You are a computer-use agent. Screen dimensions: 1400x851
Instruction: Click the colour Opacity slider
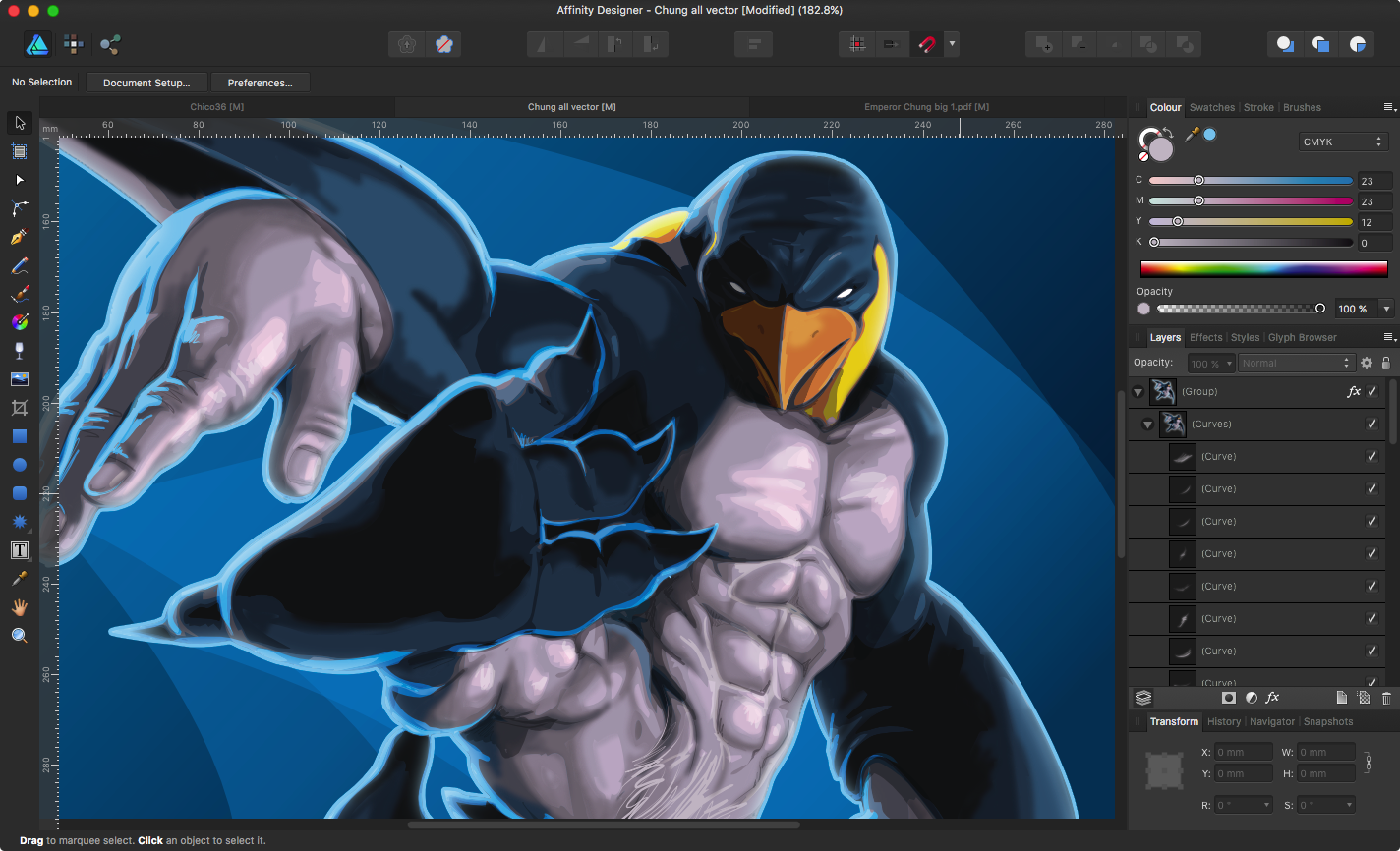[1241, 309]
